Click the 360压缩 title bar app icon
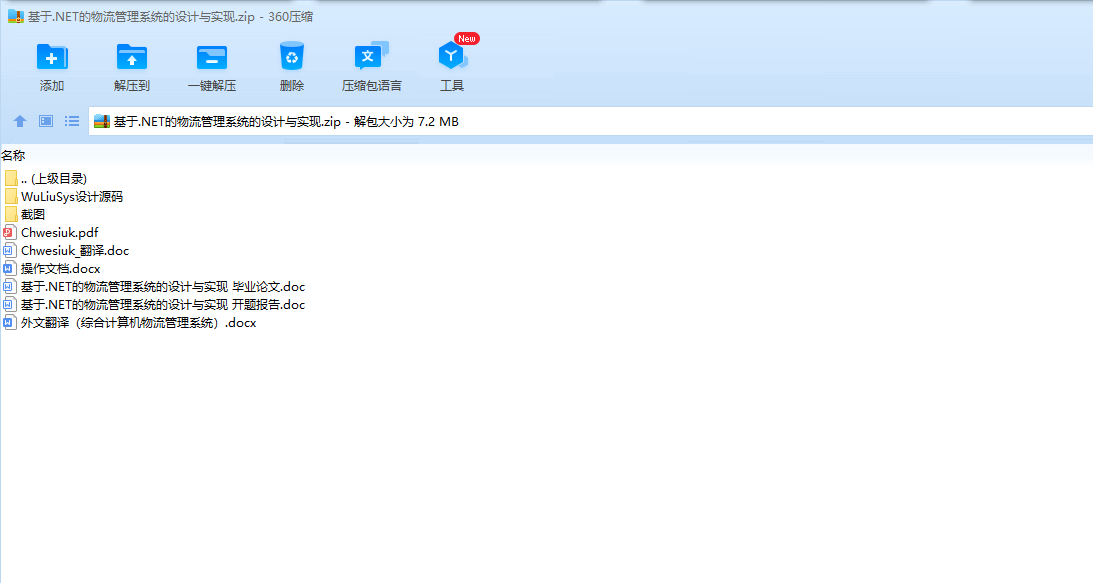Screen dimensions: 1093x583 point(15,16)
